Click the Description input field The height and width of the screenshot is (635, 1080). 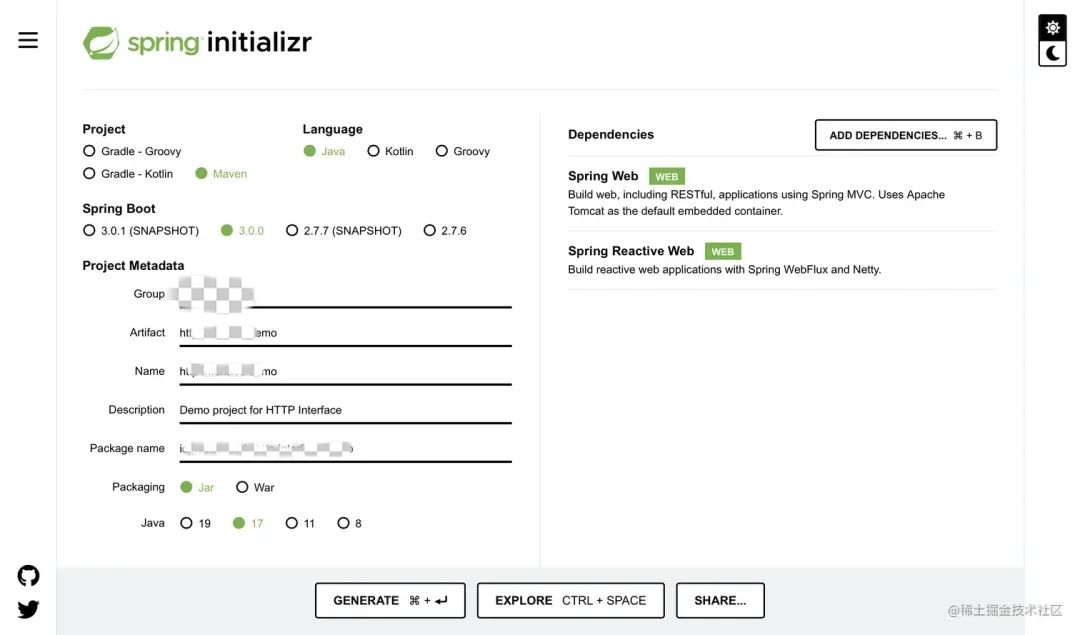click(x=345, y=409)
